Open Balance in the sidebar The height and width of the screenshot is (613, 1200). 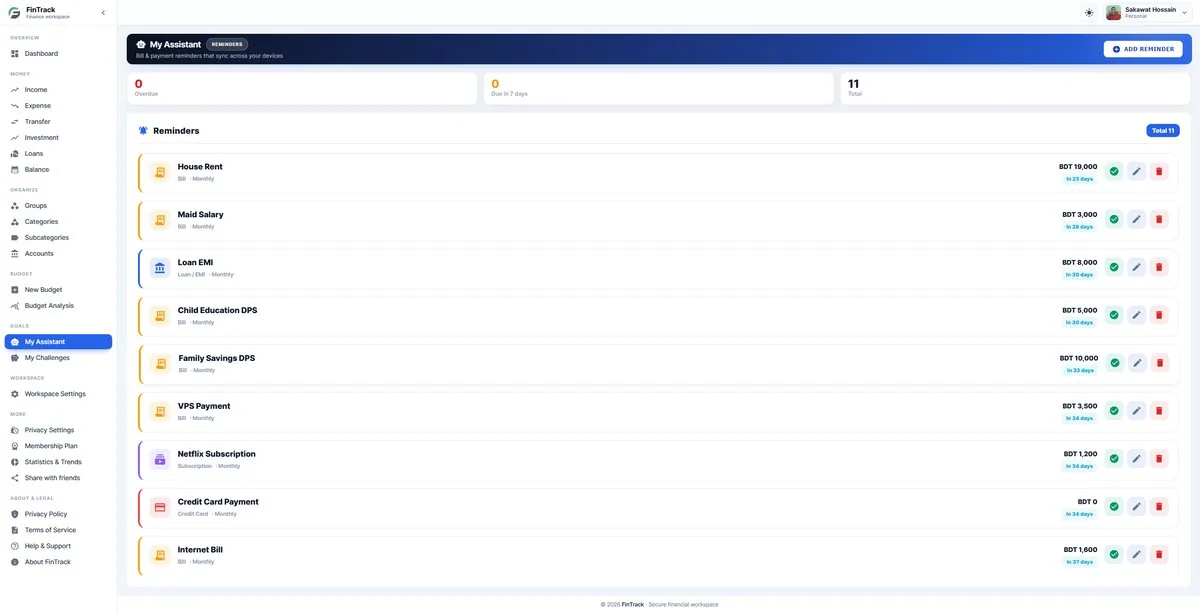click(58, 170)
